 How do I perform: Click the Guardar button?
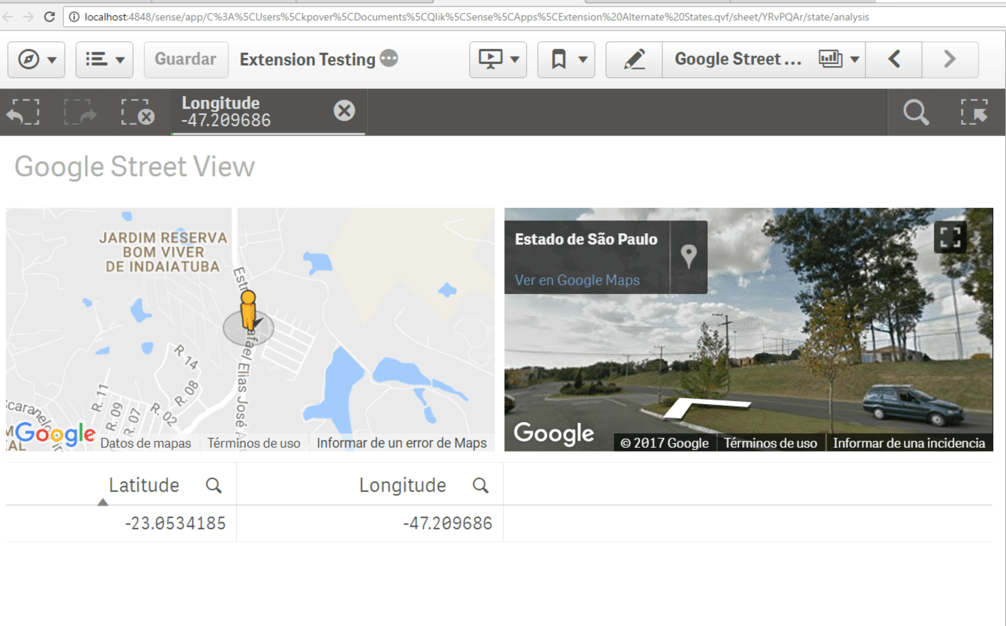tap(185, 60)
